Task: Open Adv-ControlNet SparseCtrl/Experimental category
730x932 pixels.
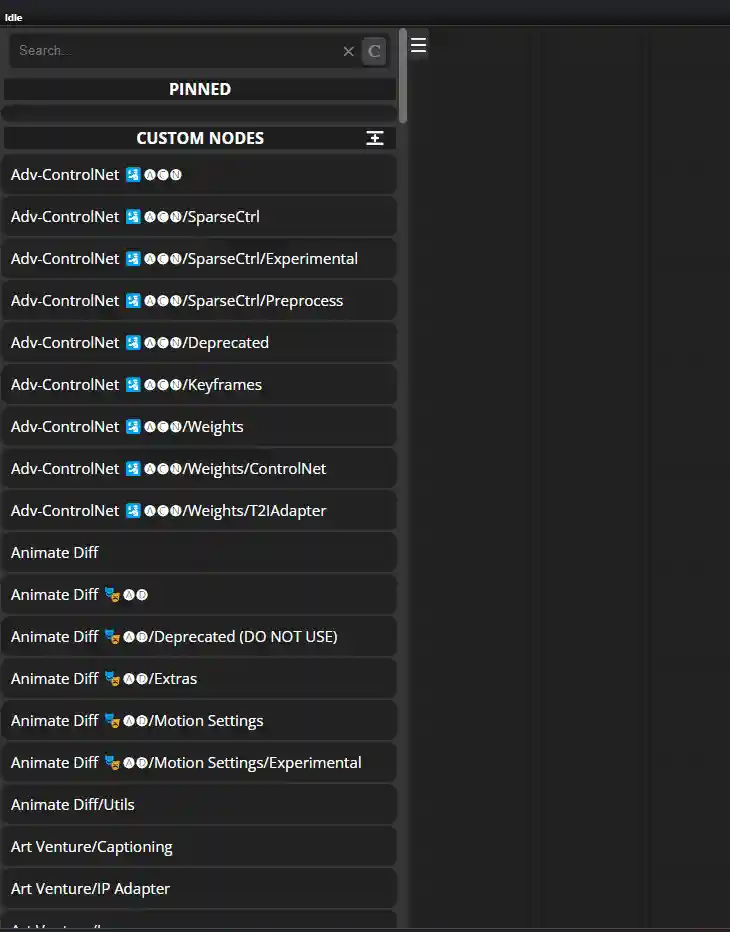Action: click(199, 259)
